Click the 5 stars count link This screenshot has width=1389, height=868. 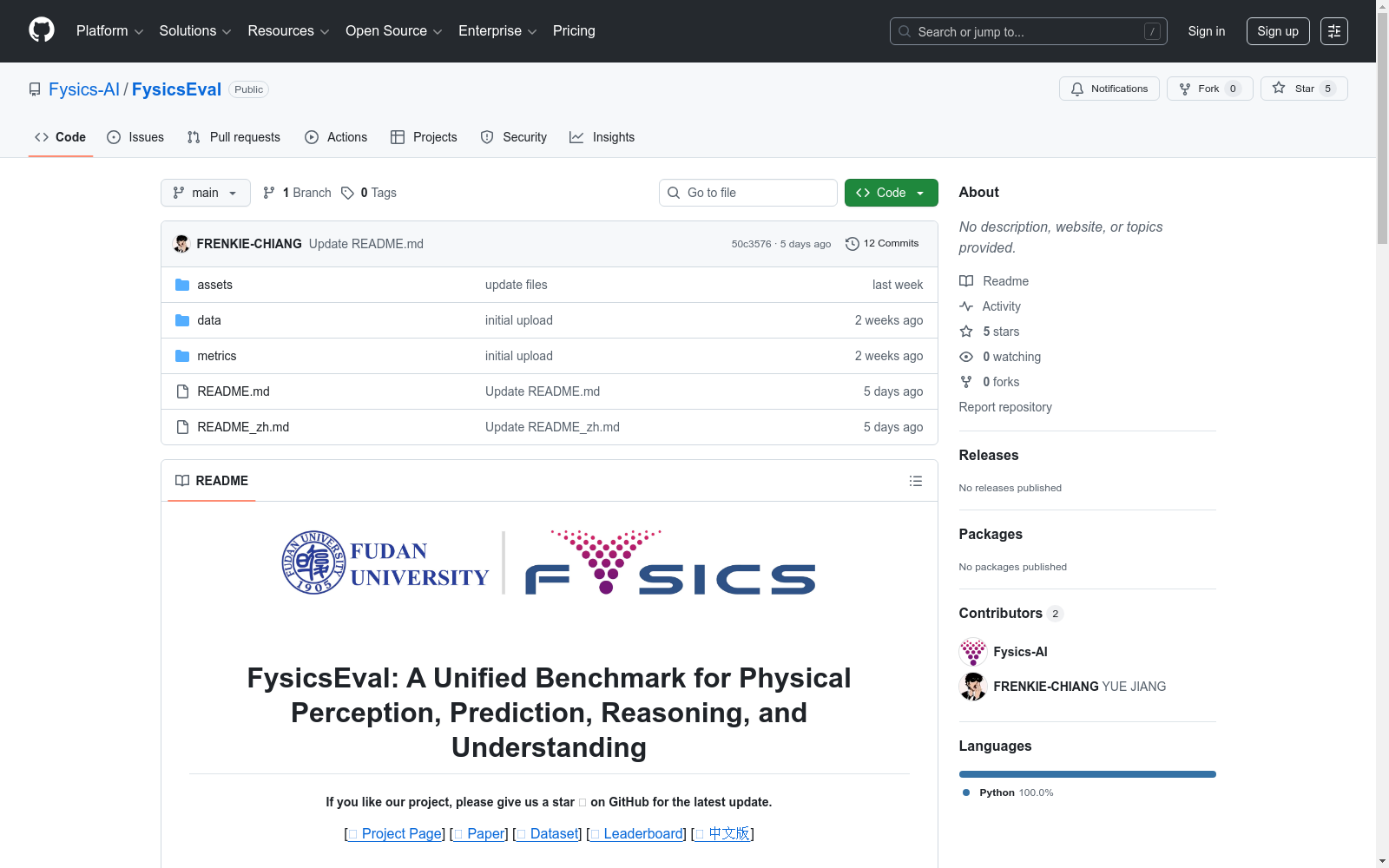pyautogui.click(x=1001, y=332)
